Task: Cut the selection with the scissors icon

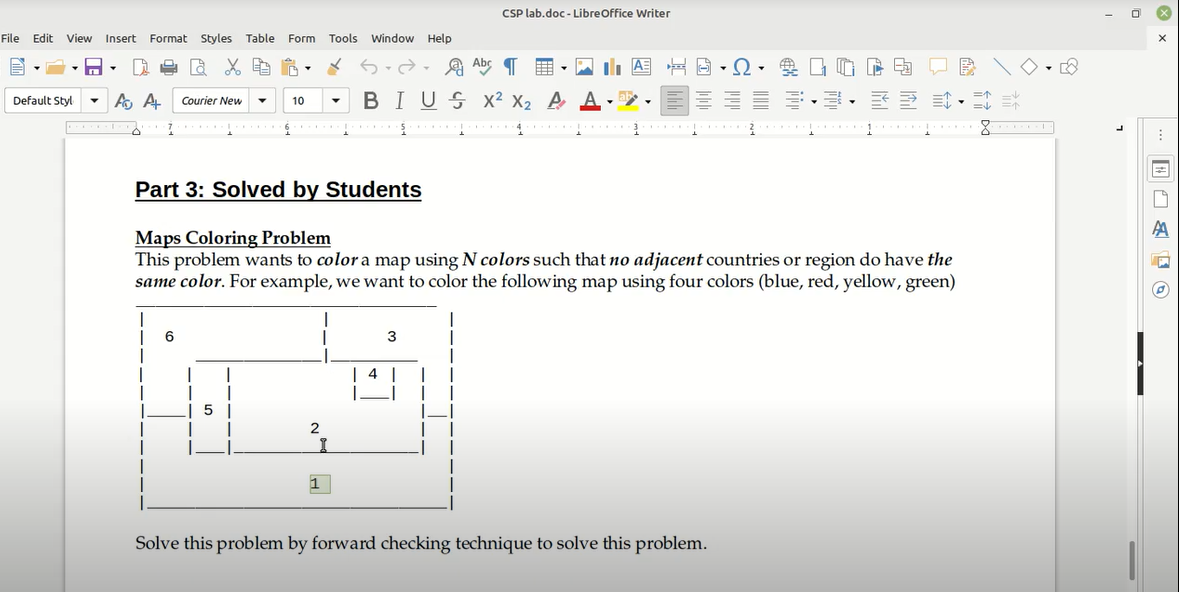Action: coord(231,66)
